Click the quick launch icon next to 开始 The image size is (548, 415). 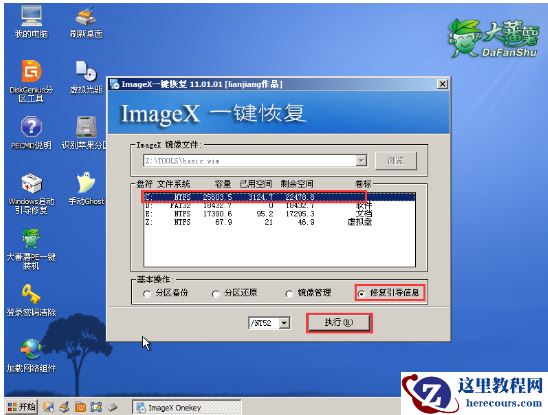pos(49,407)
